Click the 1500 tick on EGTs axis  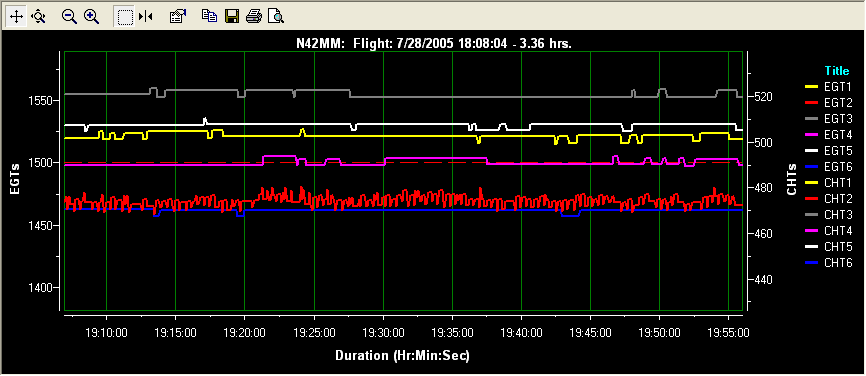(40, 163)
